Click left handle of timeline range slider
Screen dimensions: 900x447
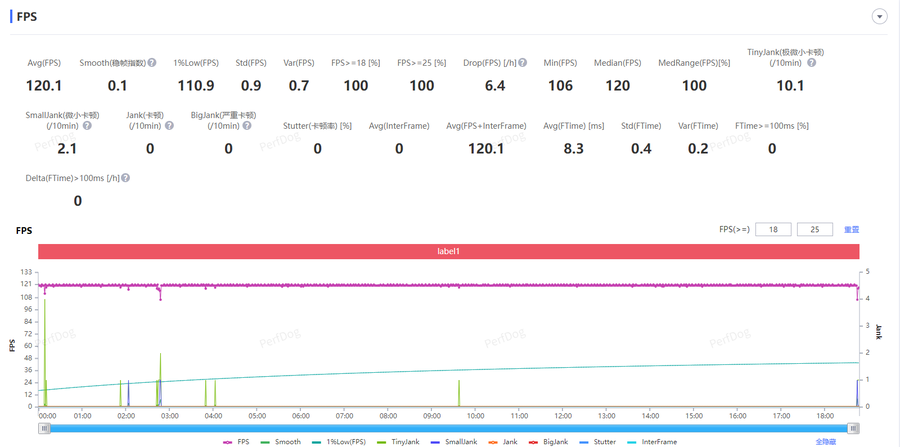(44, 428)
